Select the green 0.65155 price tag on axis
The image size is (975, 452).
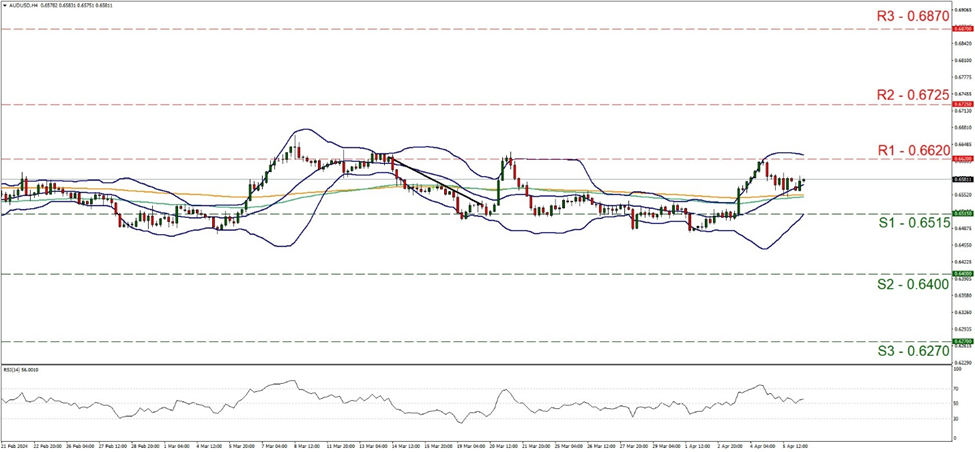[x=964, y=213]
